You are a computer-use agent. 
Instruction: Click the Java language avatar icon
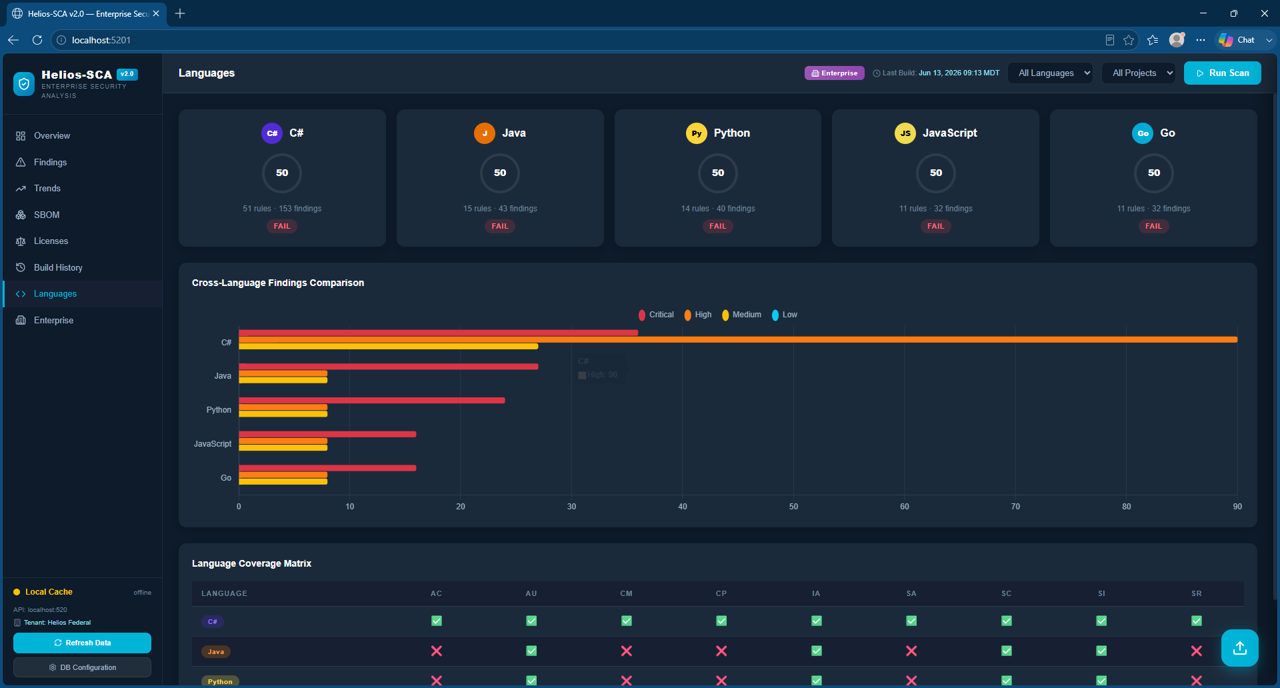(x=485, y=133)
